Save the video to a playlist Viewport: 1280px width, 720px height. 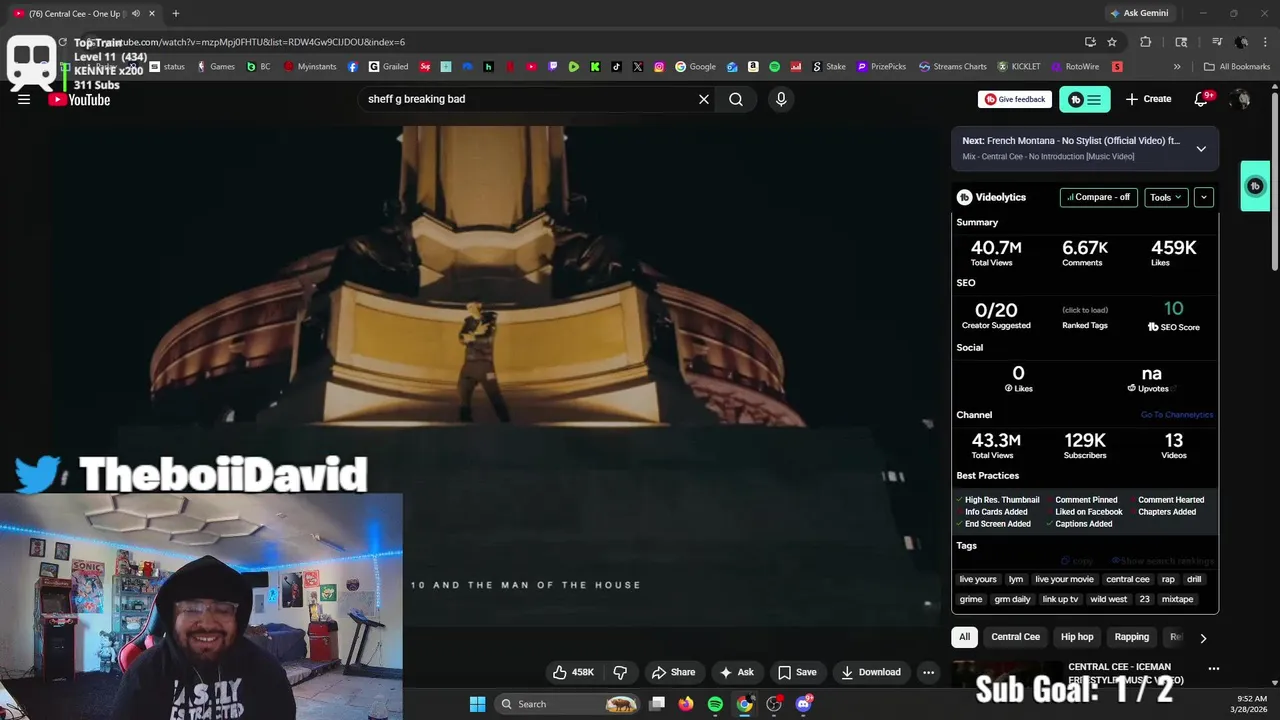coord(797,672)
